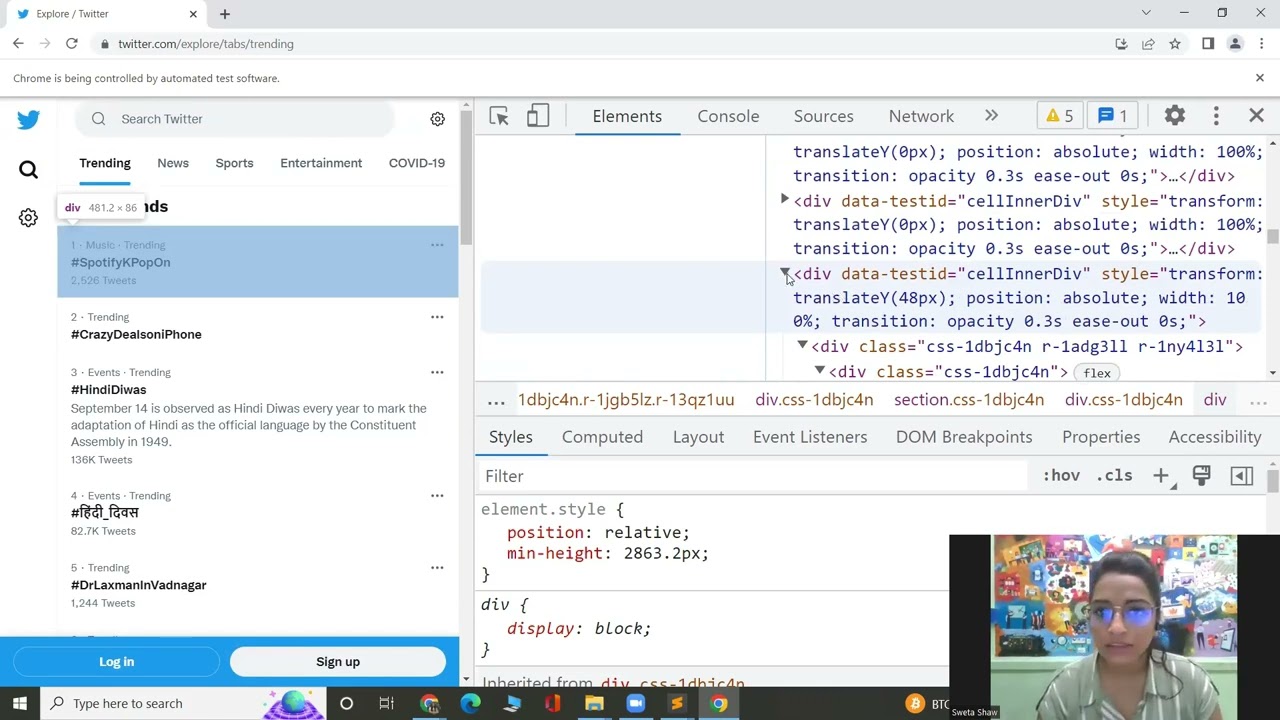Open DevTools customize three-dot menu
The width and height of the screenshot is (1280, 720).
(1216, 116)
